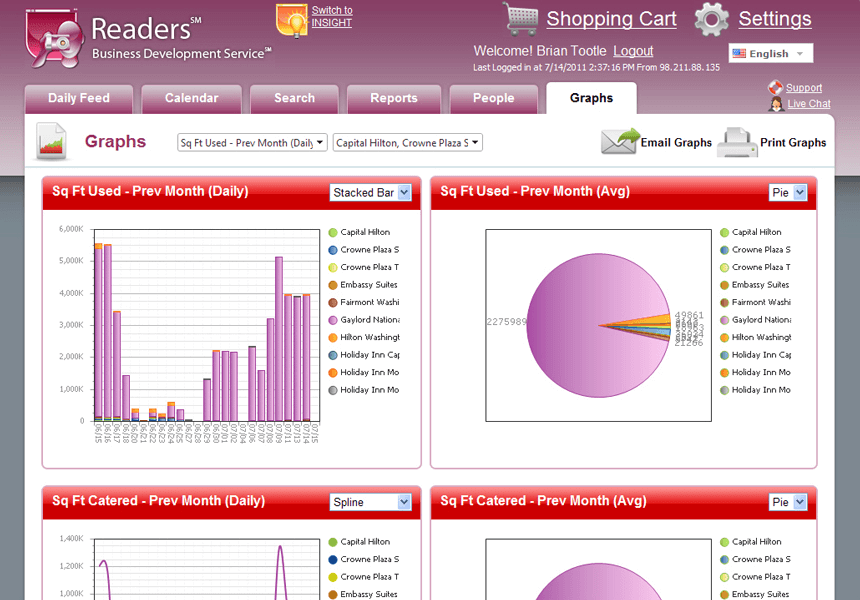The height and width of the screenshot is (600, 860).
Task: Select the Graphs tab
Action: click(x=591, y=98)
